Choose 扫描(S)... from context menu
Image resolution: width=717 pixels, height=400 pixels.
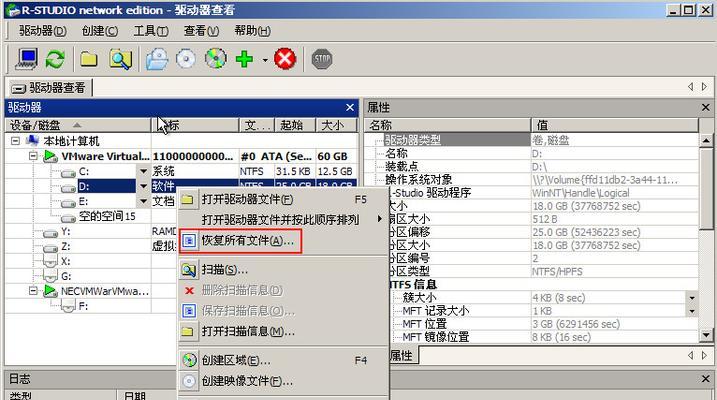[x=283, y=270]
